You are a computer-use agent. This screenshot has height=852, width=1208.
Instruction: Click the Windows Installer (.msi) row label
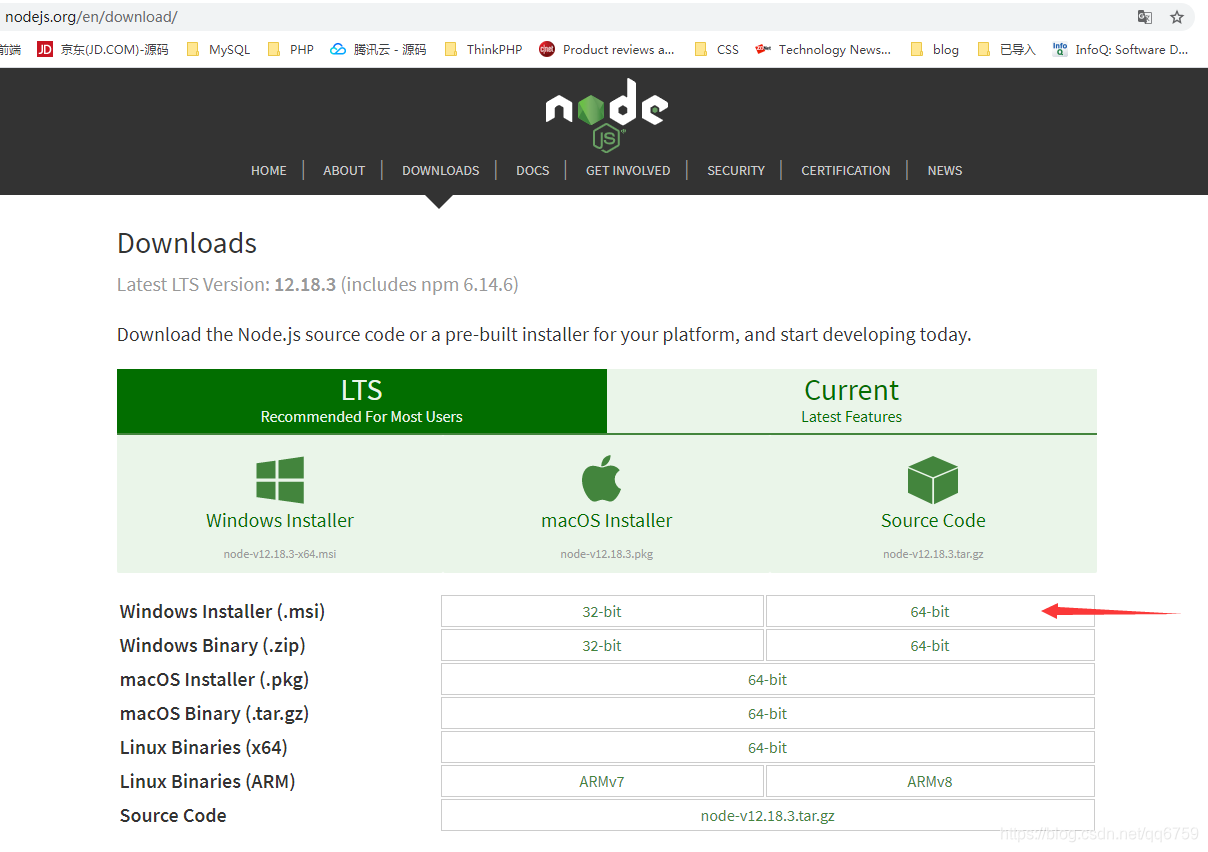222,612
